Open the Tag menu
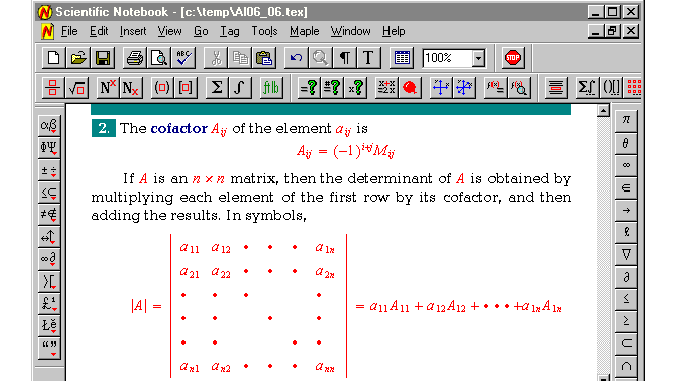The width and height of the screenshot is (675, 381). click(229, 31)
